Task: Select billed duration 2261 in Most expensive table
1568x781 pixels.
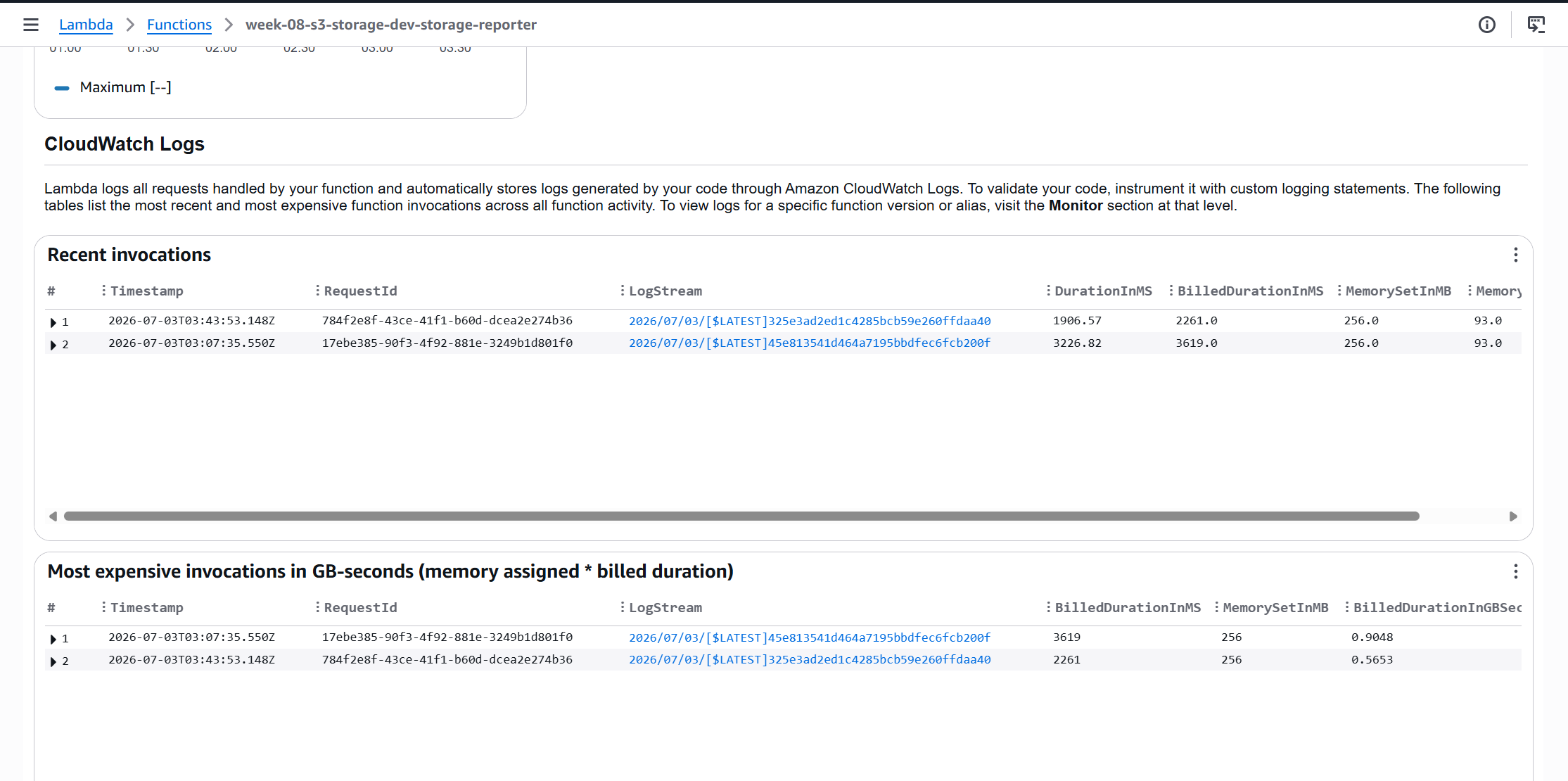Action: (x=1066, y=660)
